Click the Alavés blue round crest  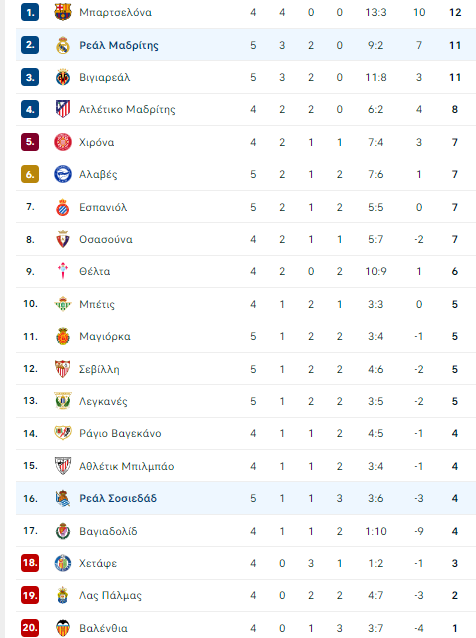[63, 174]
